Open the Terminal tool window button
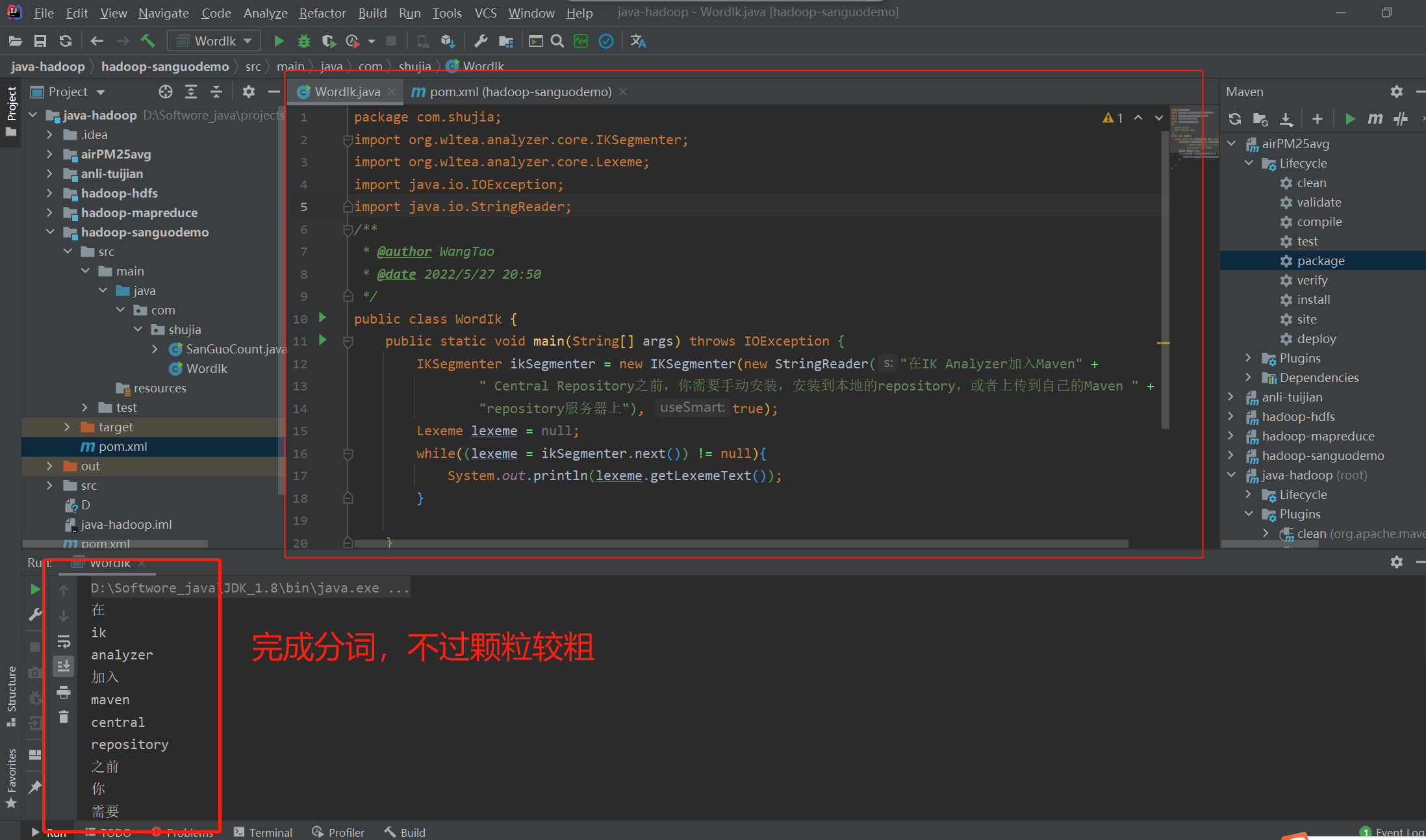Screen dimensions: 1426x840 pos(263,832)
